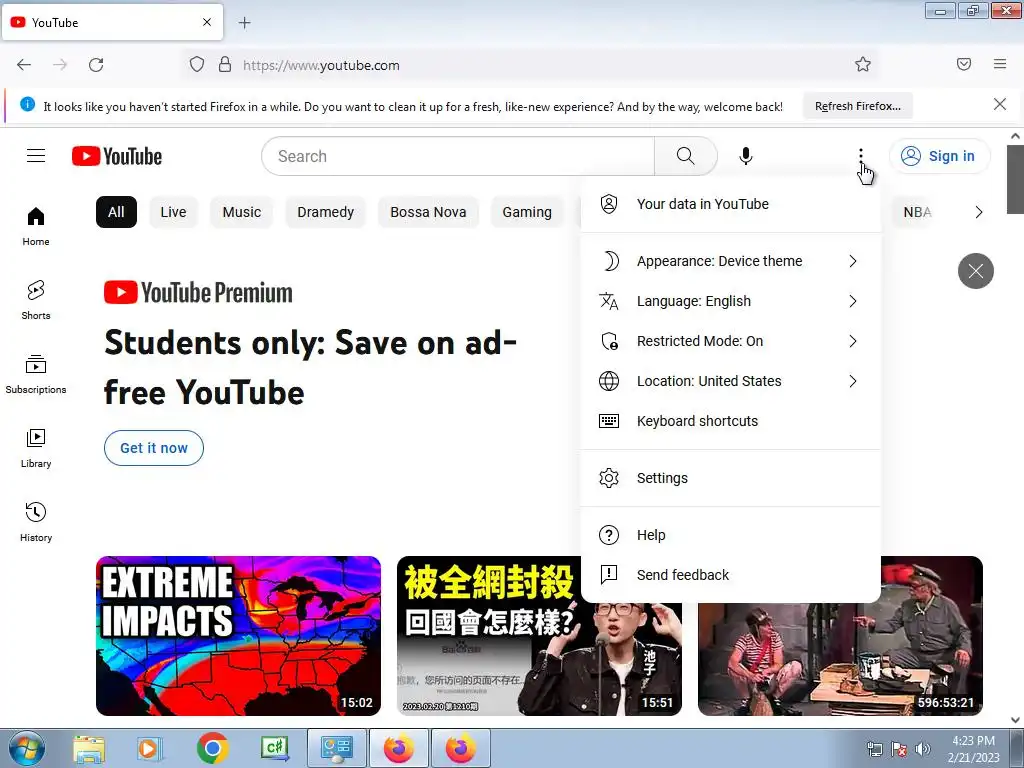
Task: Open Your data in YouTube
Action: click(730, 204)
